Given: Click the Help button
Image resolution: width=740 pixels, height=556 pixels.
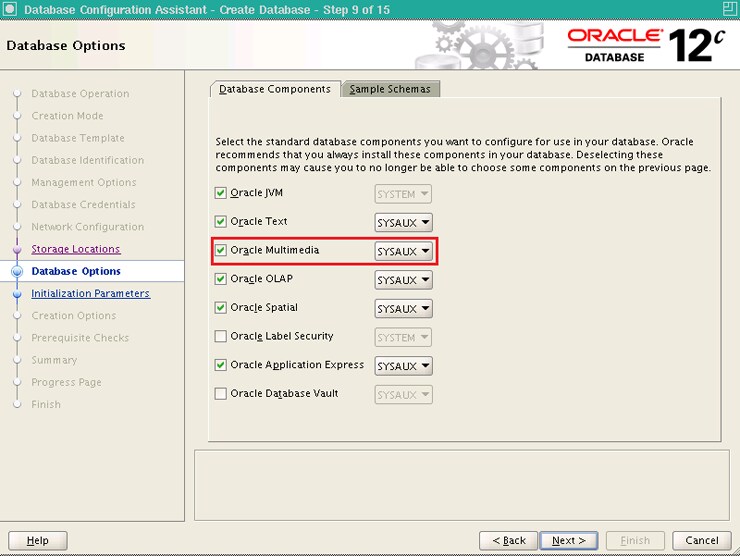Looking at the screenshot, I should pos(38,540).
